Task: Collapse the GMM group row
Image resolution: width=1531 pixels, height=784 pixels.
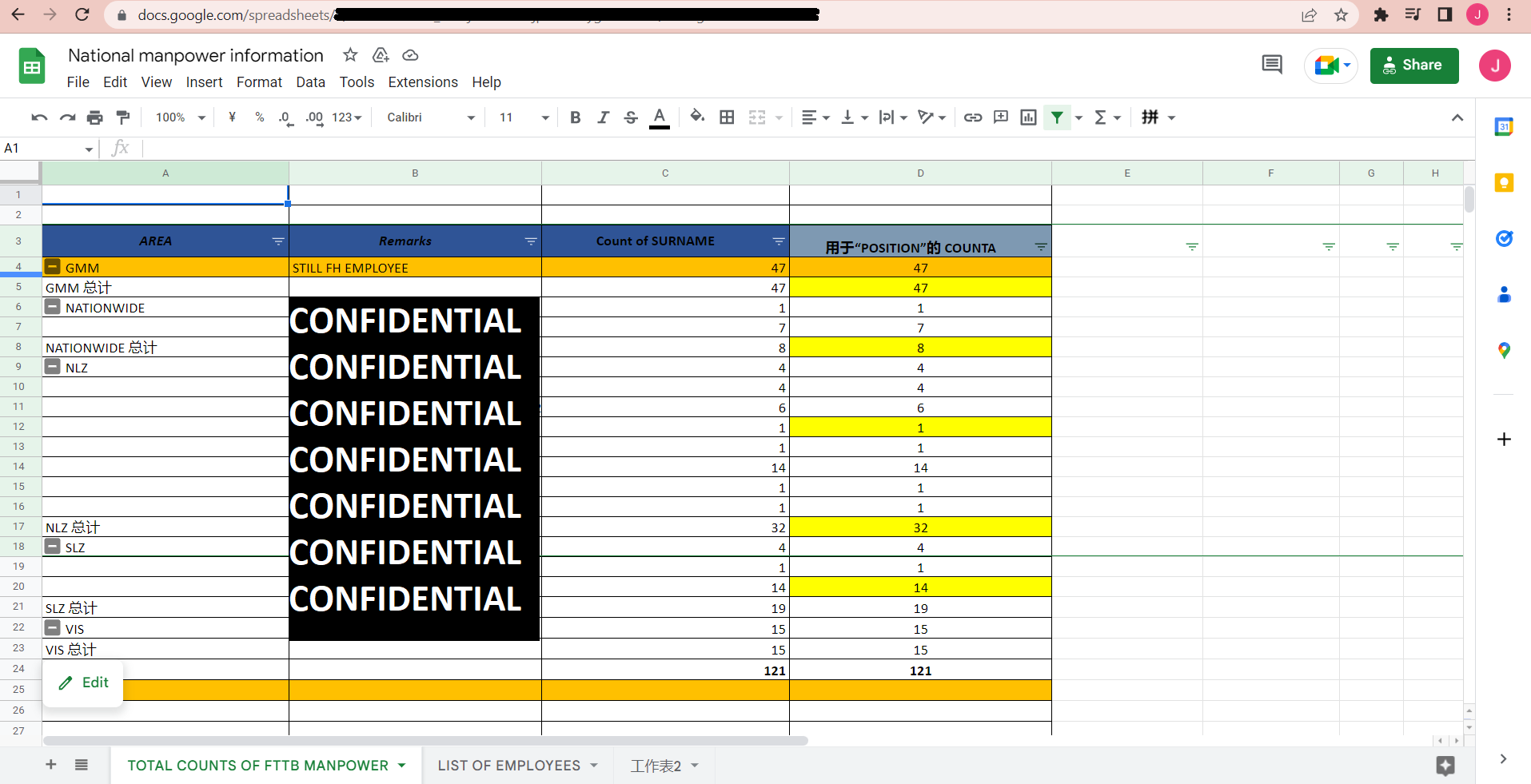Action: coord(53,267)
